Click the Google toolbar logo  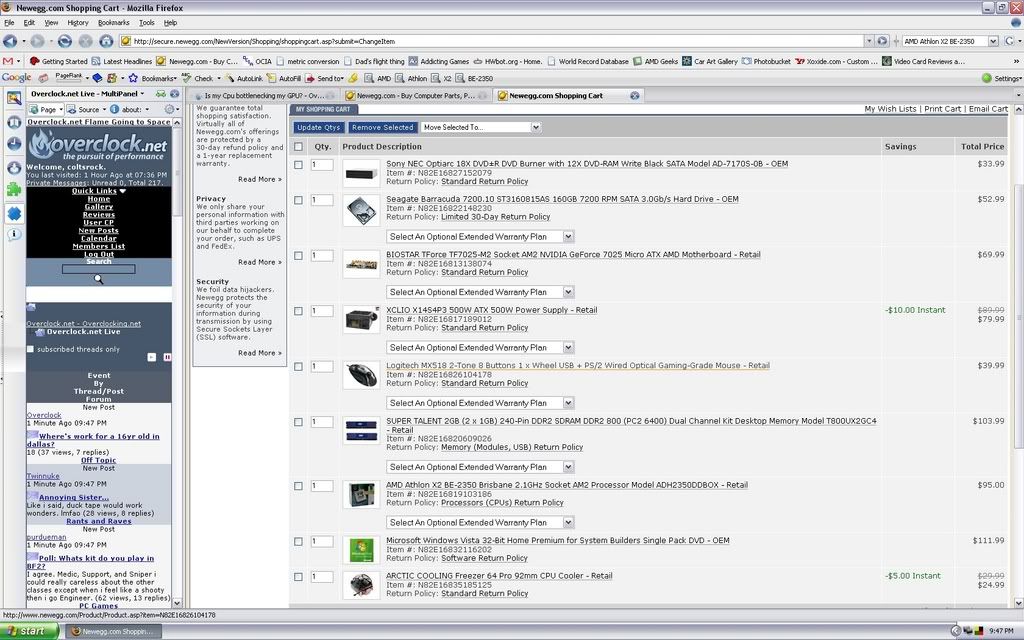(16, 78)
